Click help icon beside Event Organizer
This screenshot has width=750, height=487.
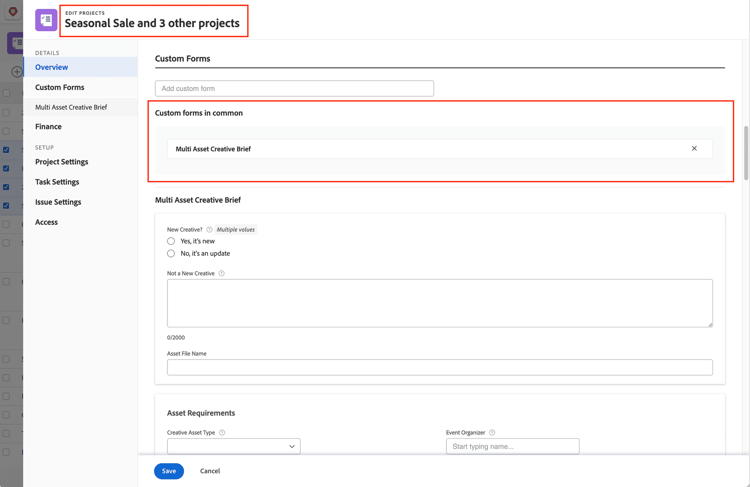(492, 433)
